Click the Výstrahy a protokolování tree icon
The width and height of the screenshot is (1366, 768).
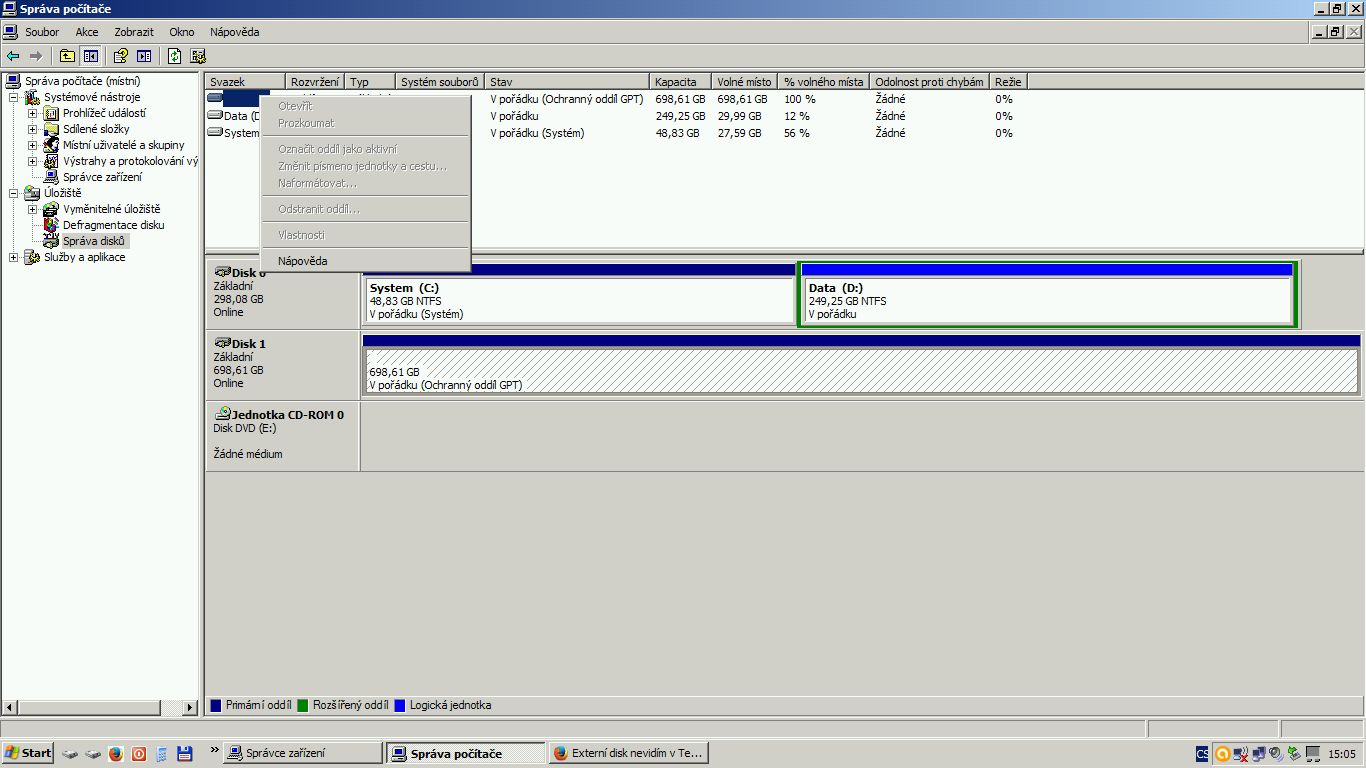[52, 161]
